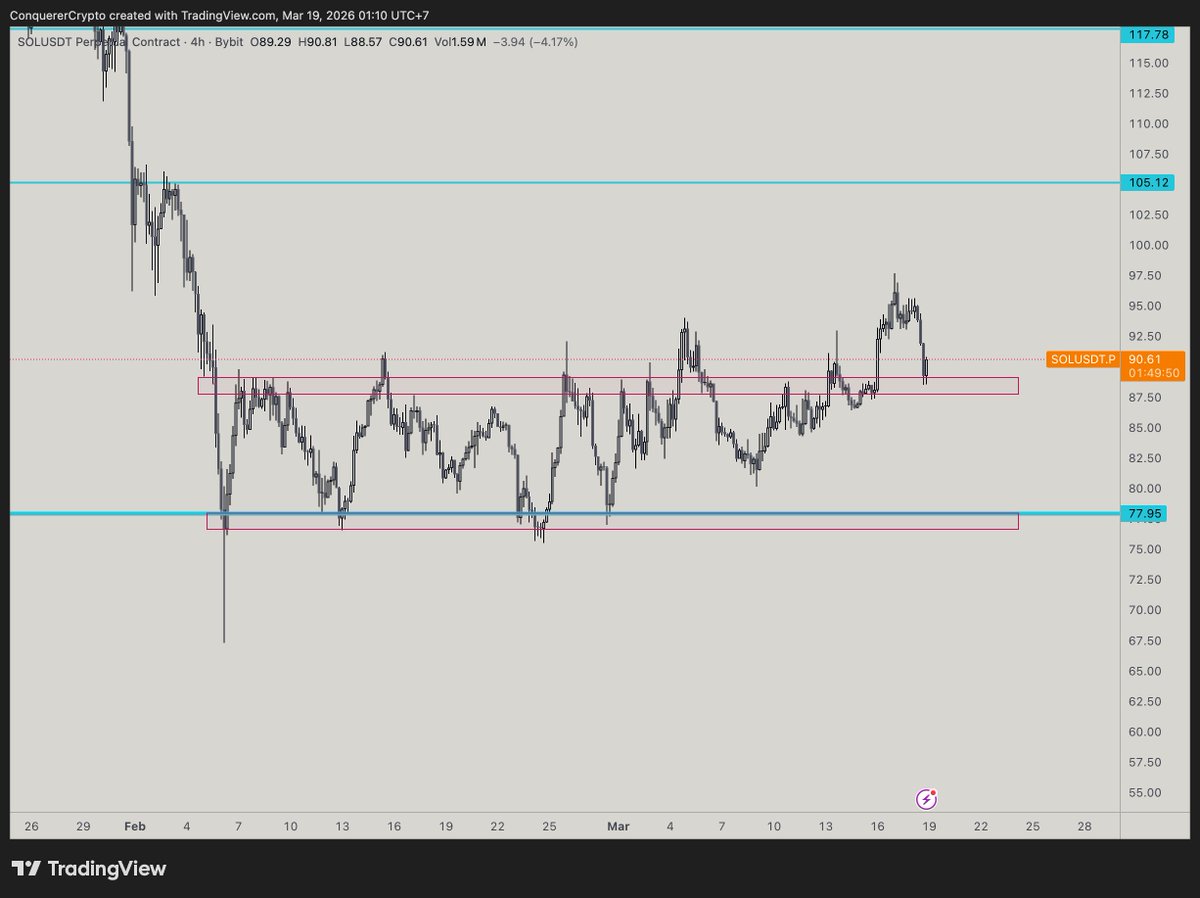The height and width of the screenshot is (898, 1200).
Task: Click the 26 date on time axis
Action: (31, 826)
